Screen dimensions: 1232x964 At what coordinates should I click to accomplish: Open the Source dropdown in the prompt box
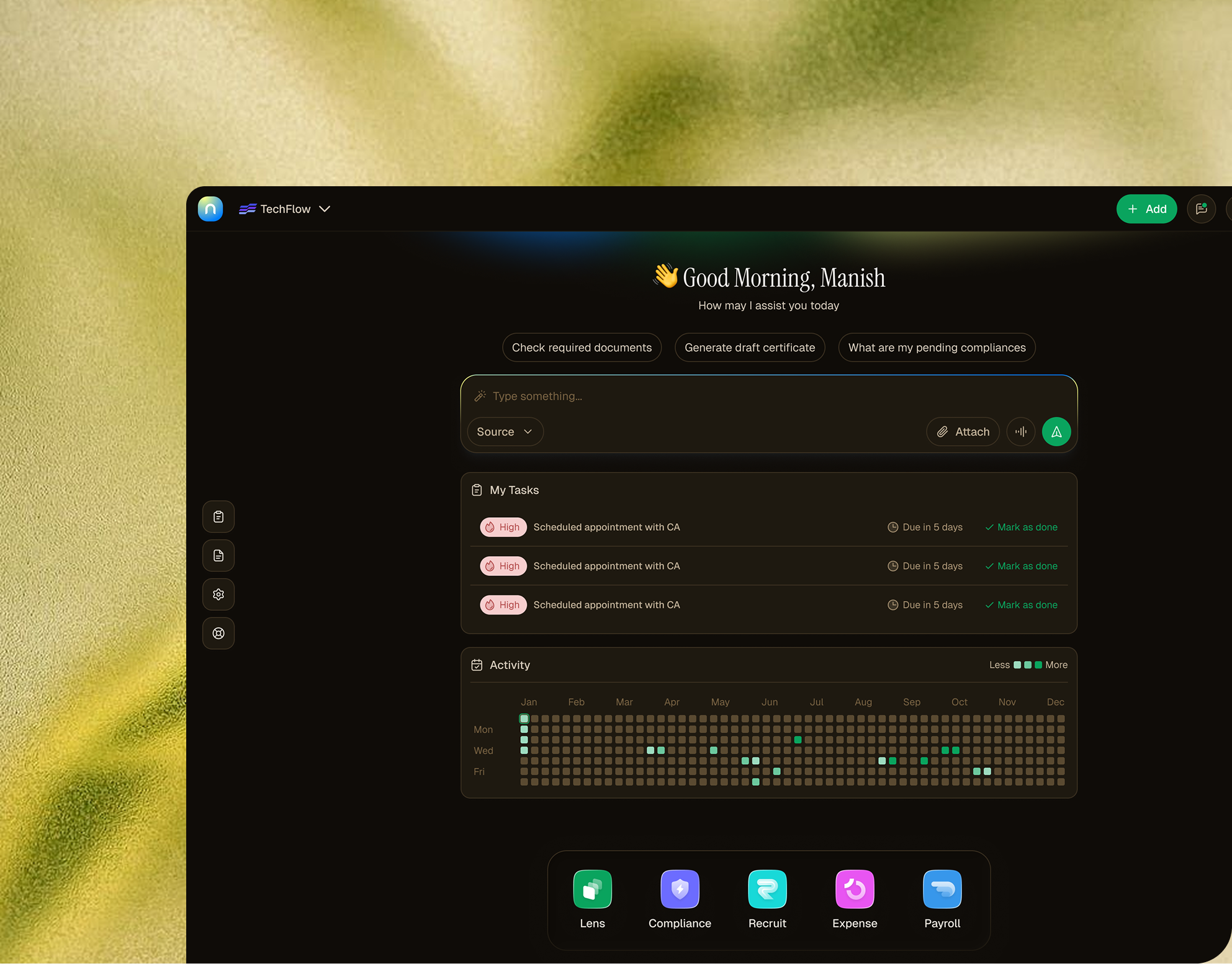[505, 431]
